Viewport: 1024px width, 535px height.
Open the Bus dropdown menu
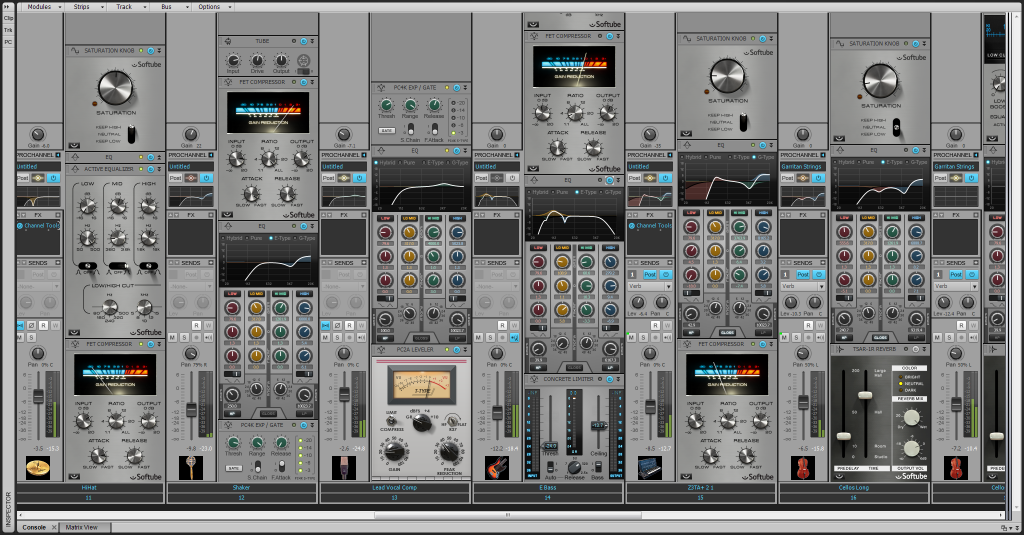point(171,7)
